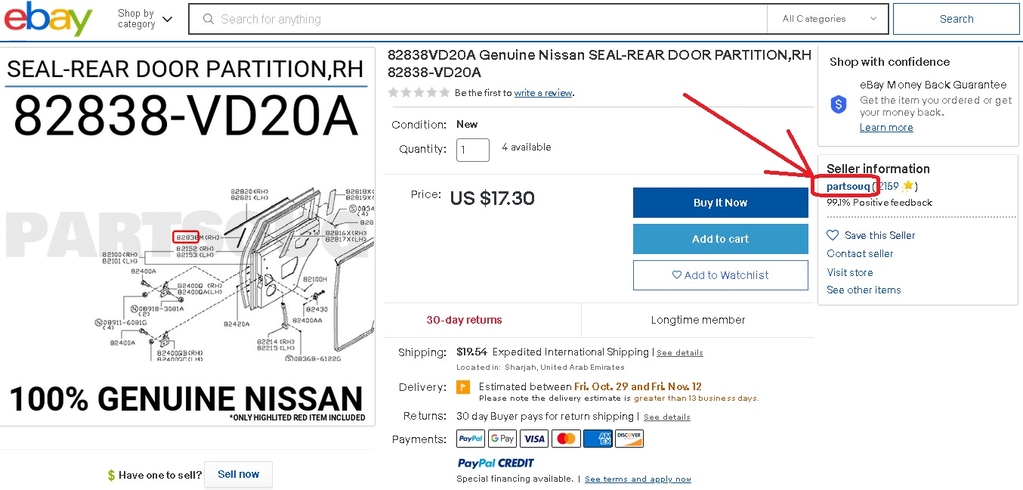The image size is (1023, 490).
Task: Open the All Categories dropdown
Action: tap(829, 19)
